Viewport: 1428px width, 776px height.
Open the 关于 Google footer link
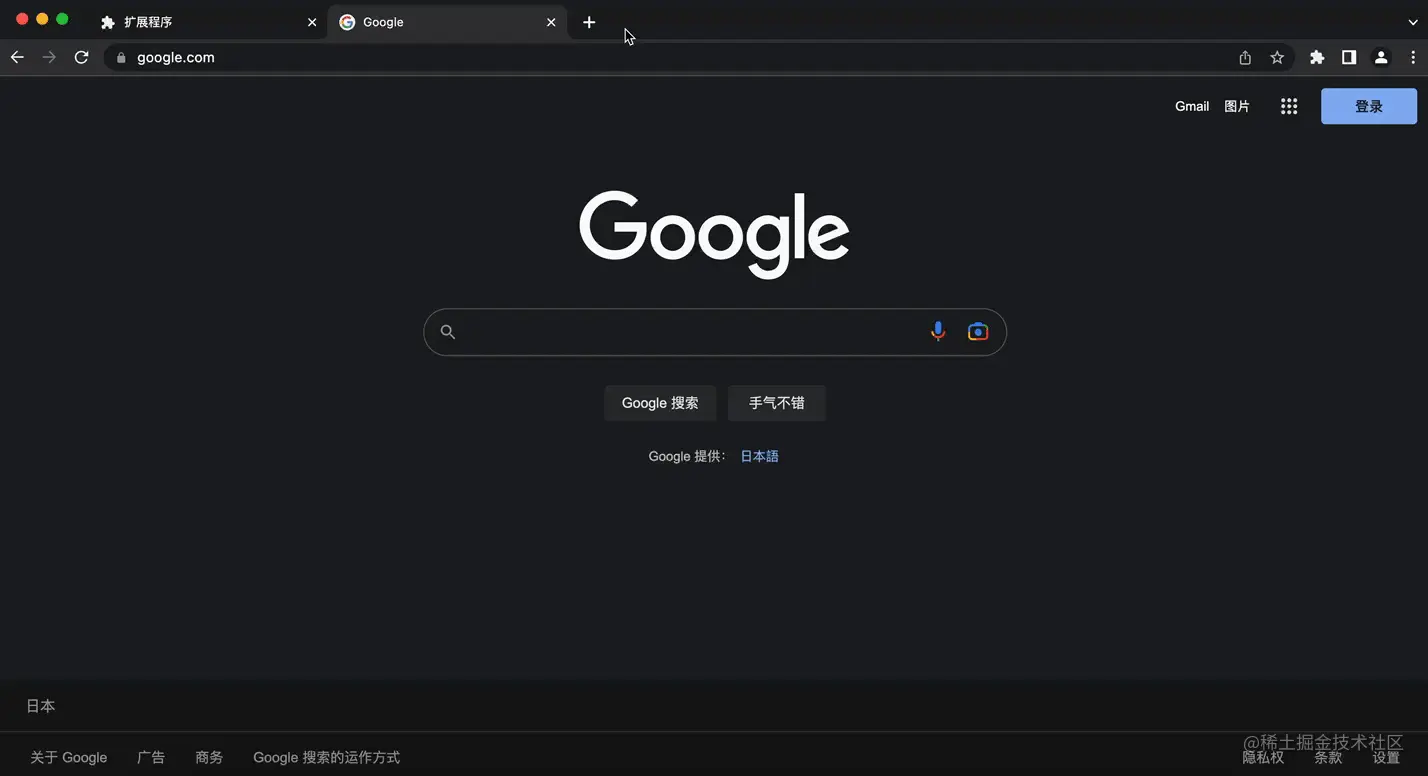69,757
